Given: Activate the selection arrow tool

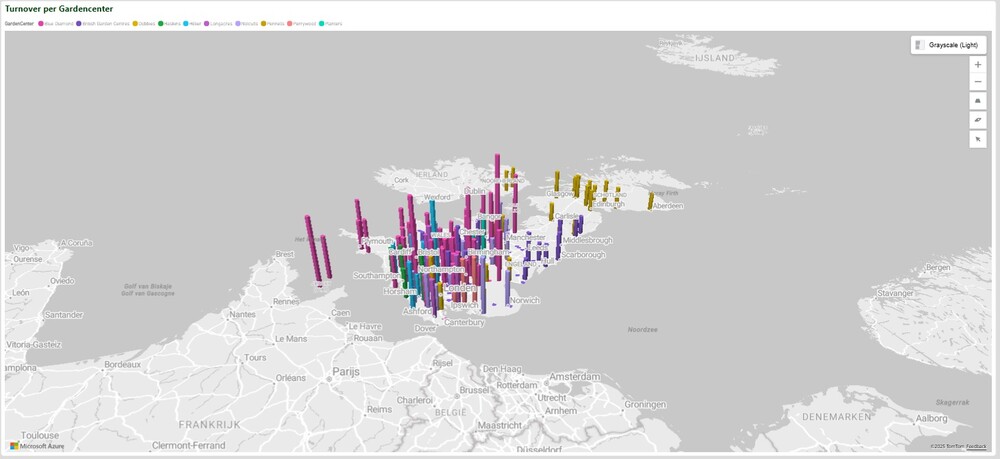Looking at the screenshot, I should point(978,139).
